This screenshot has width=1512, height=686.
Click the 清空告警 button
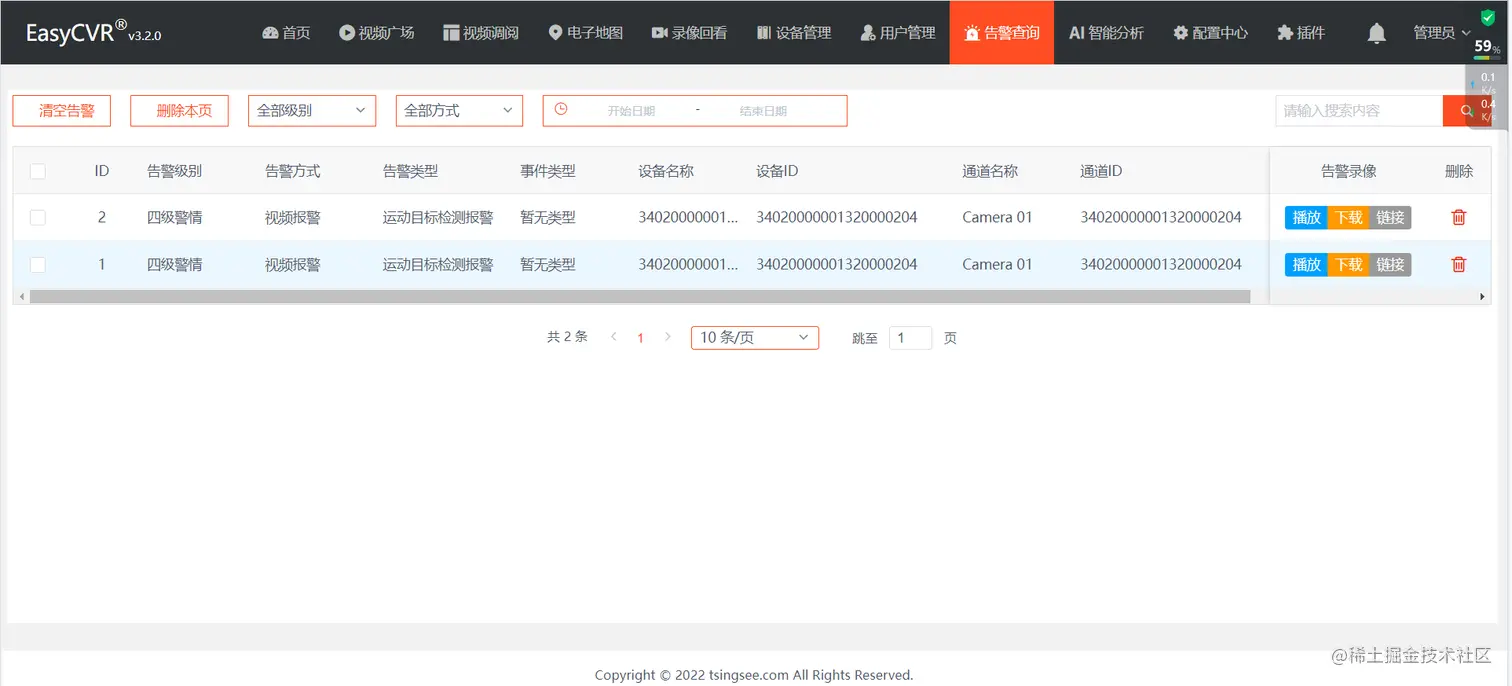pos(61,111)
